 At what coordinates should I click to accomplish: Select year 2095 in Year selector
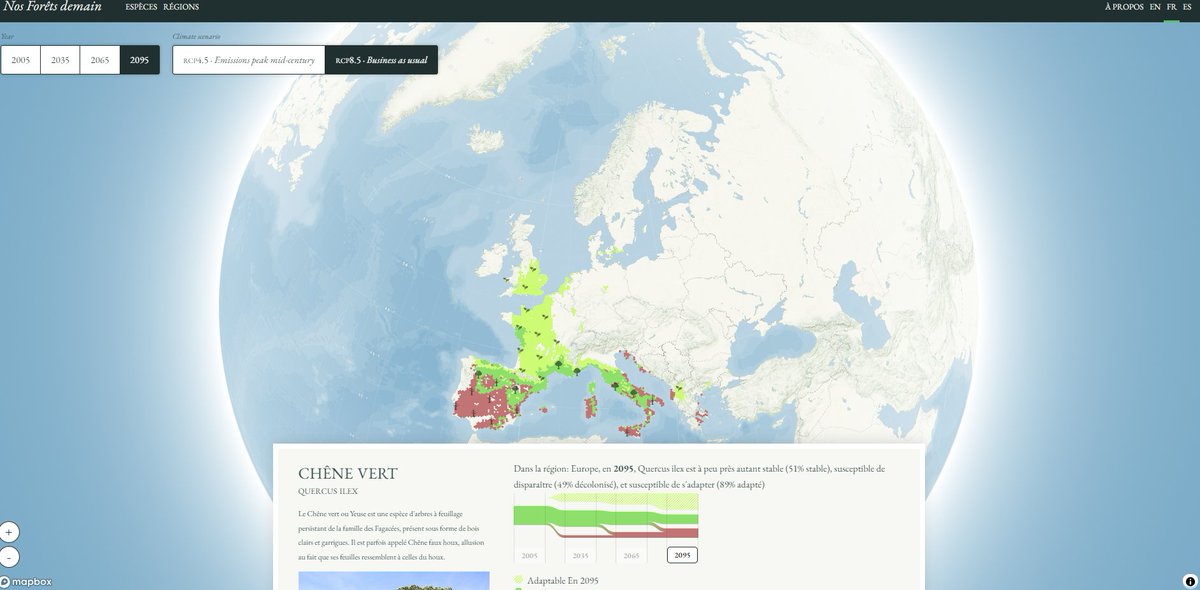click(x=140, y=60)
